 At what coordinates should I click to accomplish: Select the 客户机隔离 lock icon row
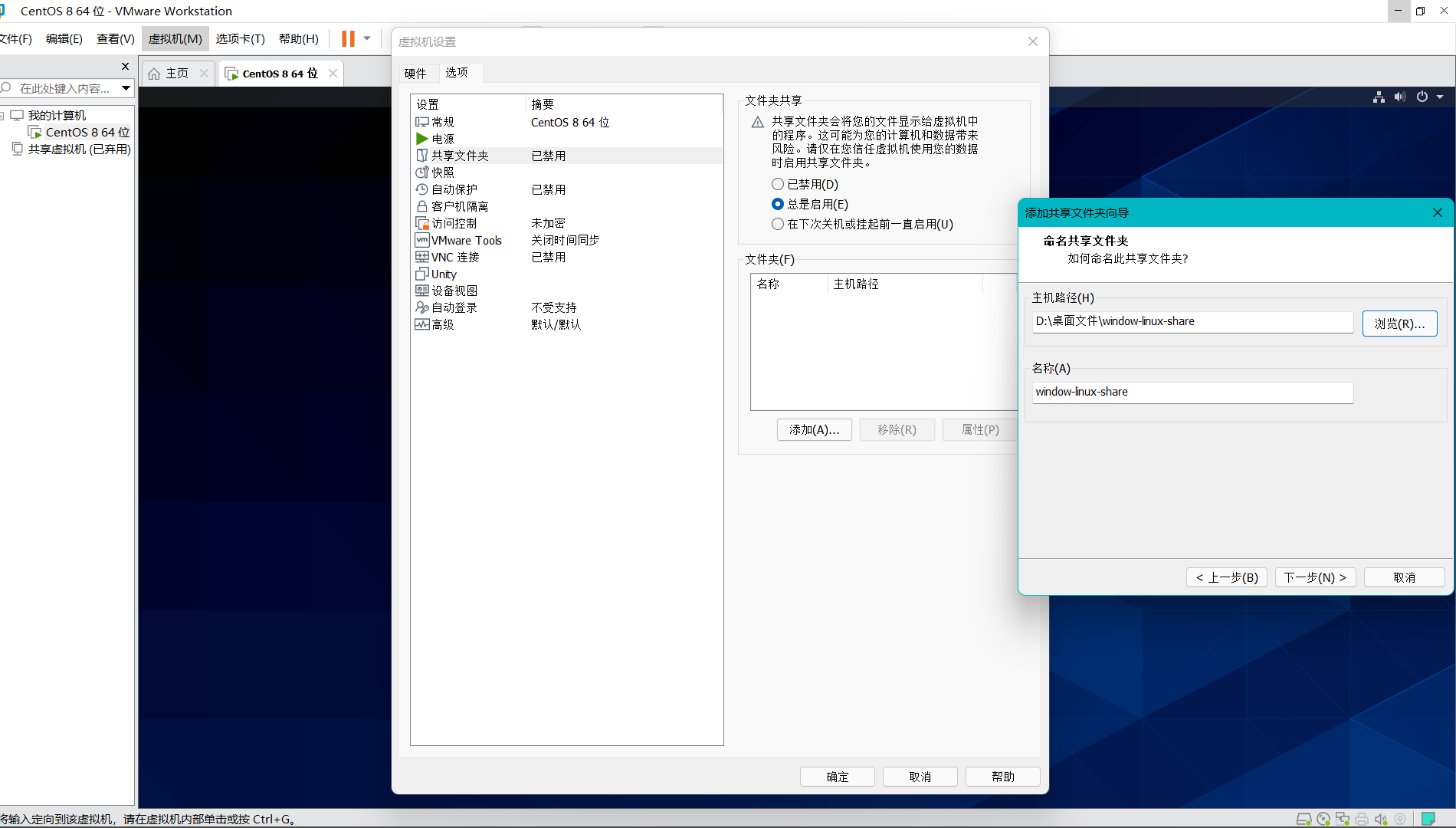tap(421, 206)
